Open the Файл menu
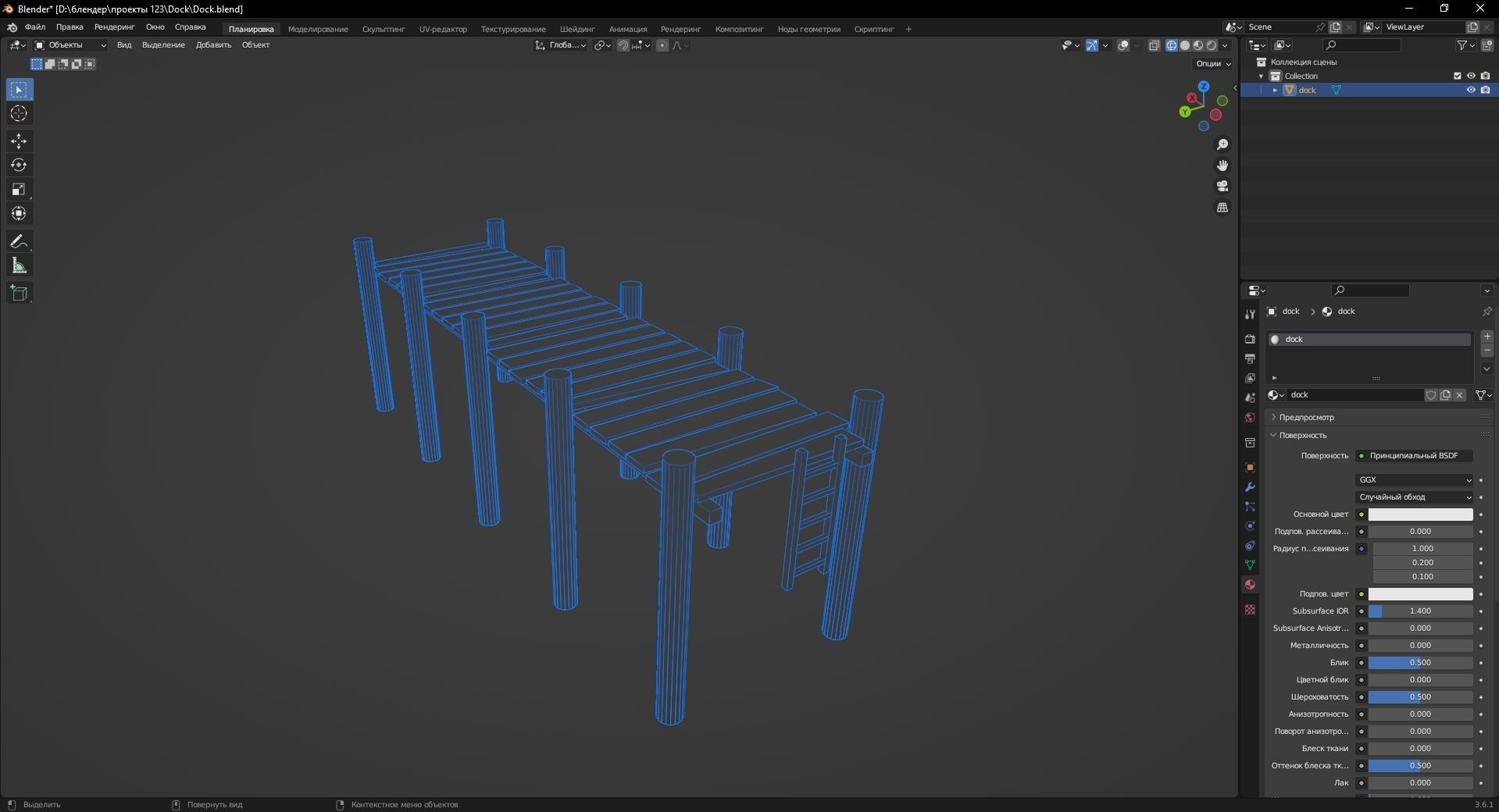This screenshot has width=1499, height=812. pyautogui.click(x=35, y=27)
